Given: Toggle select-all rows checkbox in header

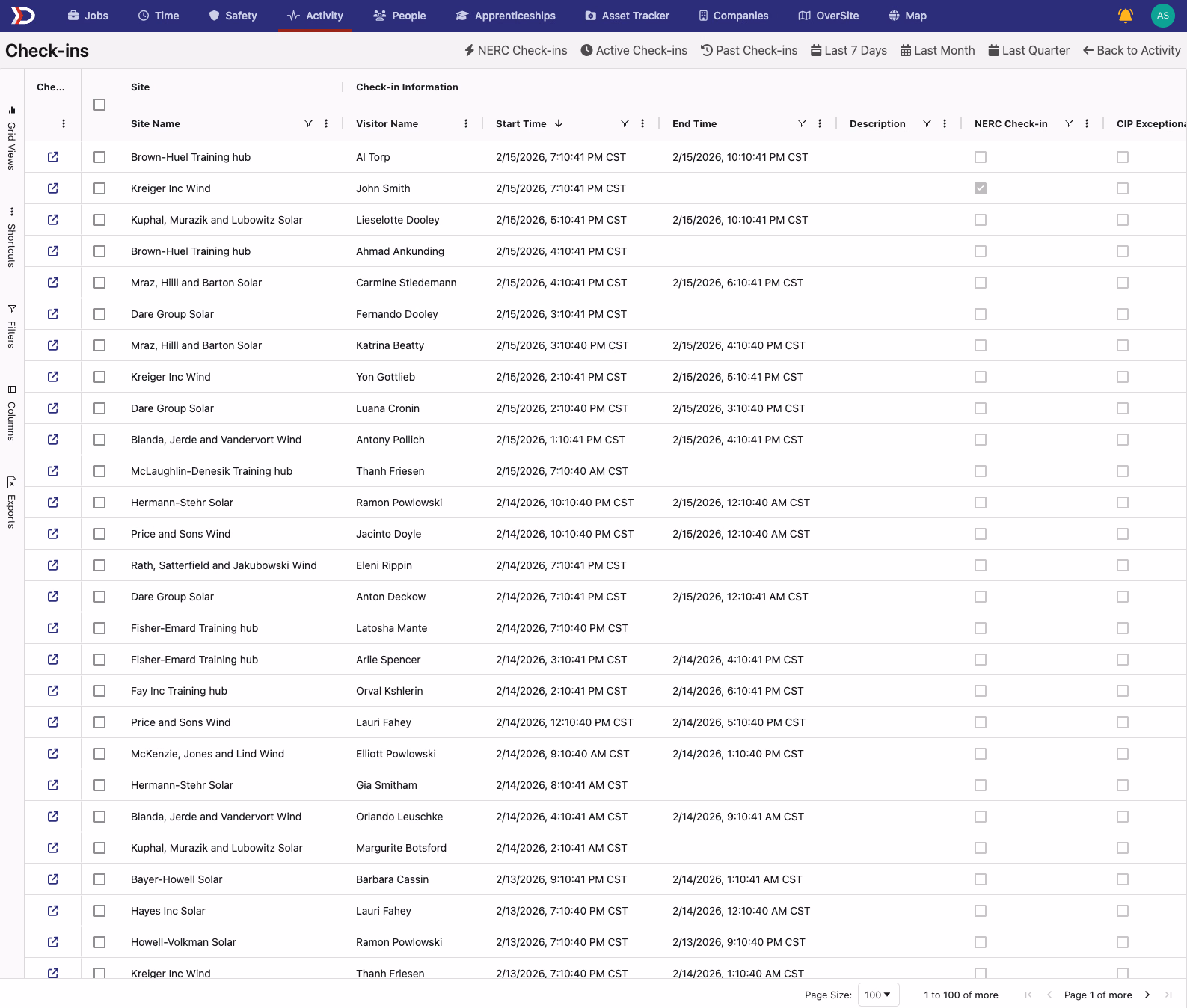Looking at the screenshot, I should point(99,105).
